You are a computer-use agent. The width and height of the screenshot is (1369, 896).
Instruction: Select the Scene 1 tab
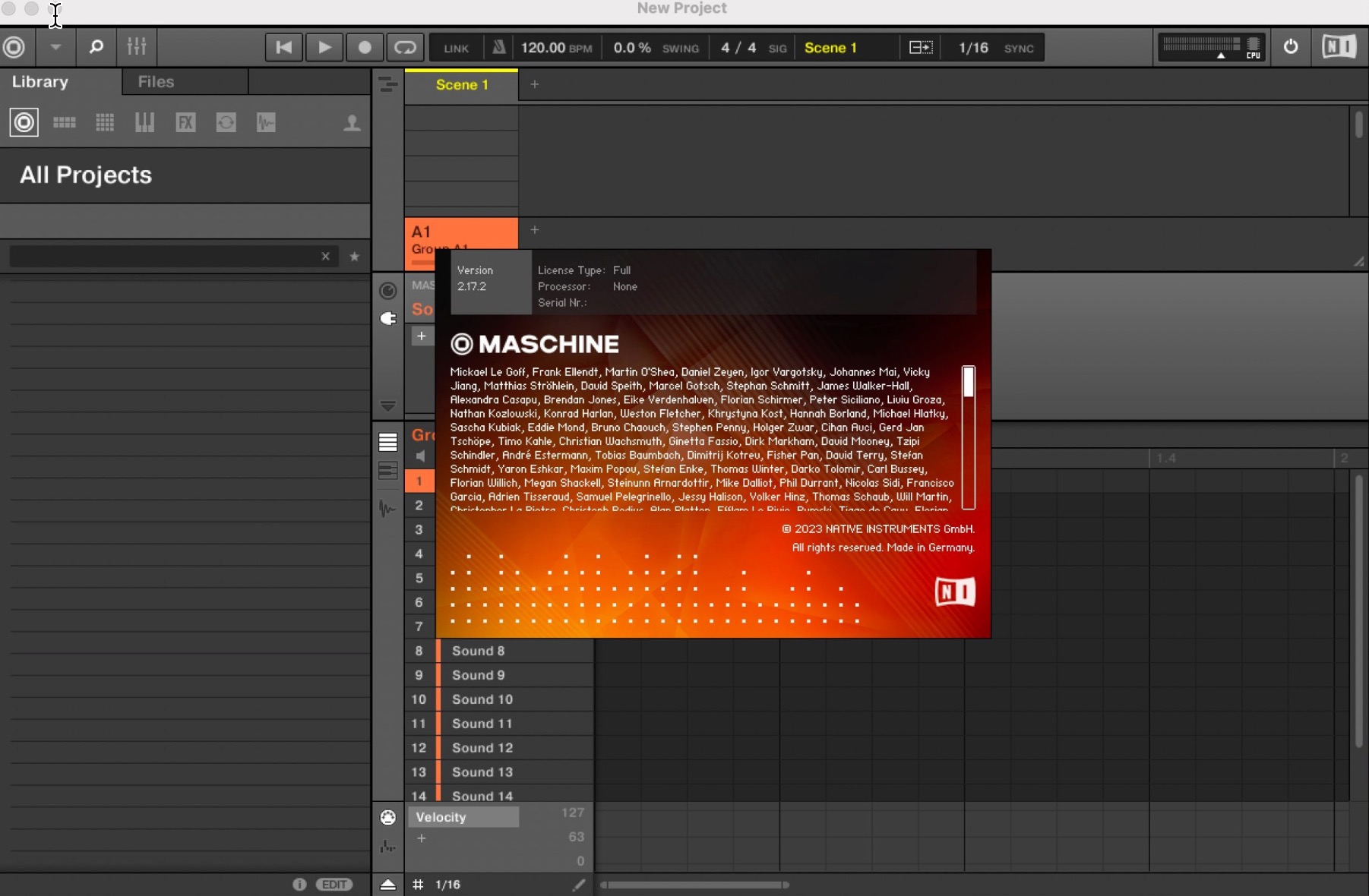point(462,84)
